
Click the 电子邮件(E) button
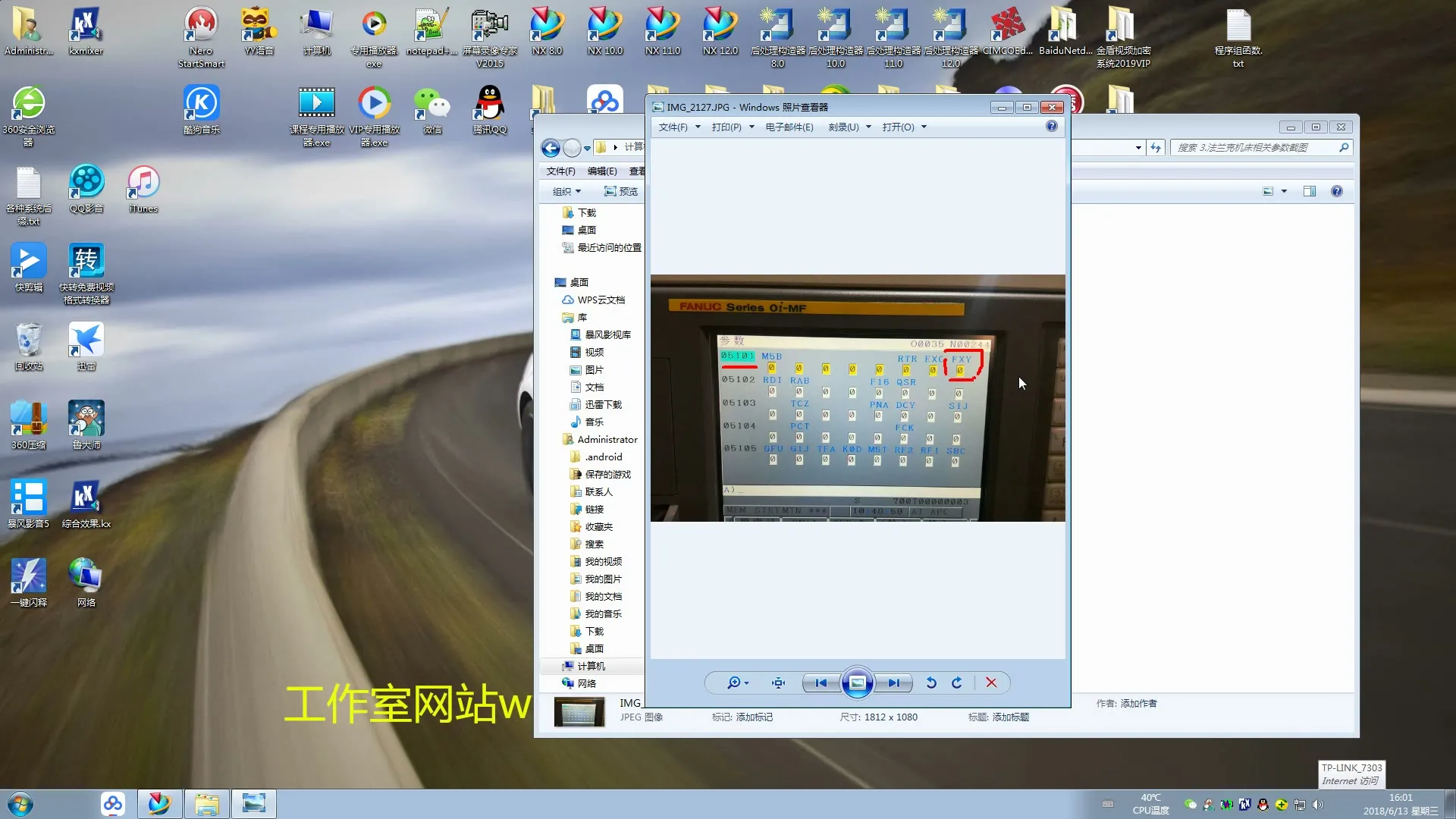(x=789, y=127)
